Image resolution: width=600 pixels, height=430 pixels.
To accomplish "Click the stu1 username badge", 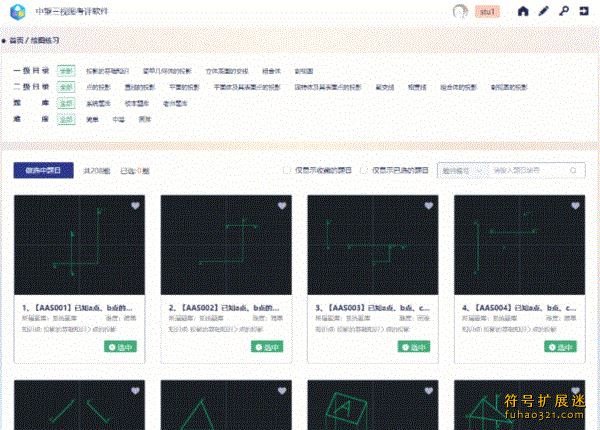I will coord(487,12).
